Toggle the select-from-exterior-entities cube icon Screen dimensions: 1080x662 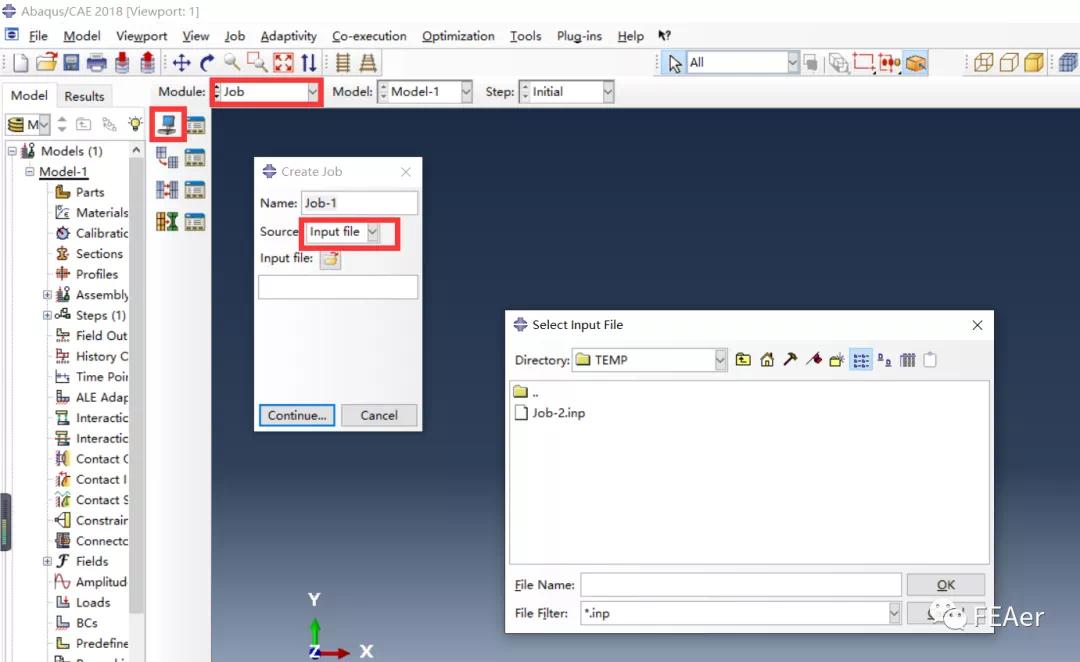(915, 63)
